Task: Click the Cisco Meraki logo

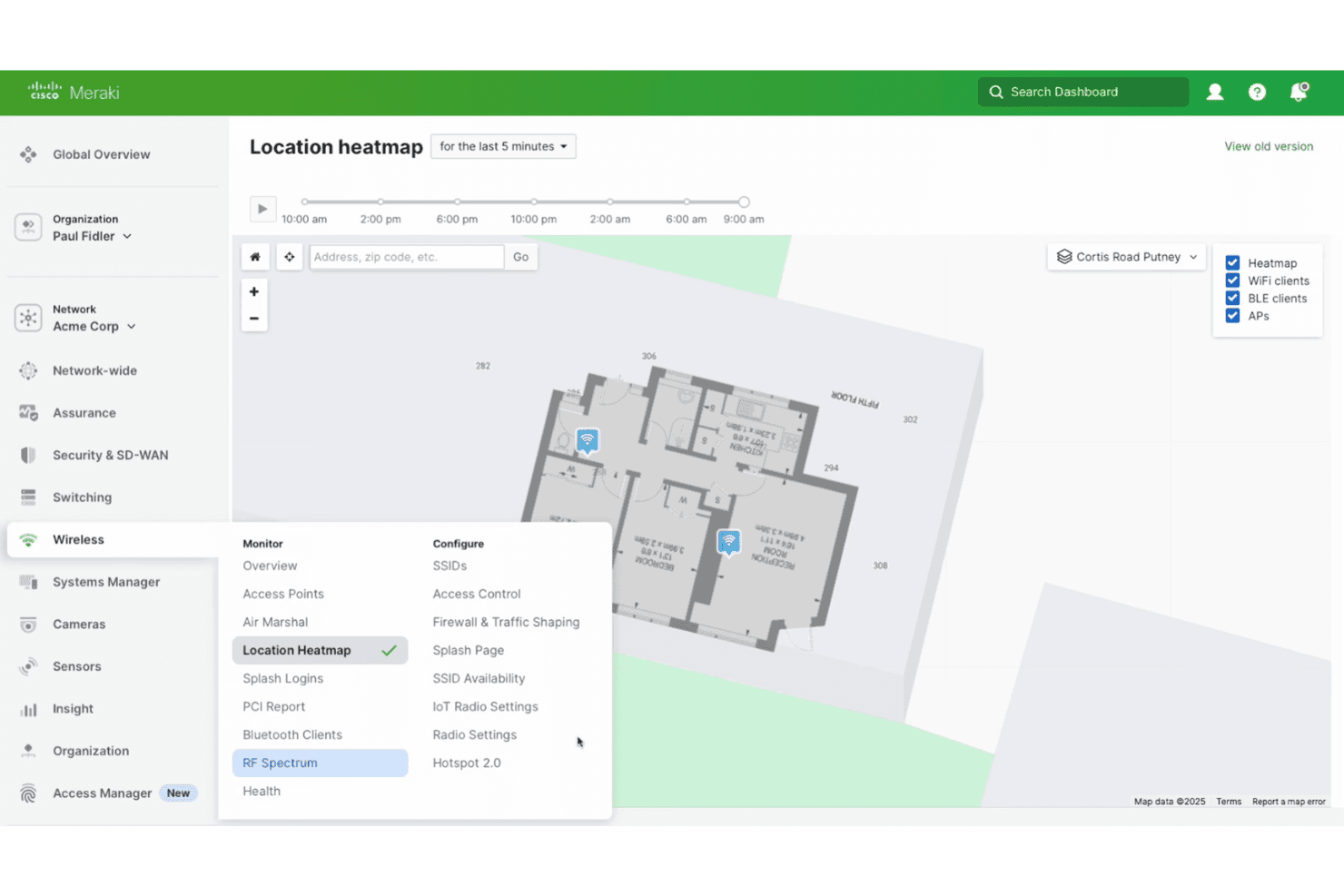Action: pos(74,92)
